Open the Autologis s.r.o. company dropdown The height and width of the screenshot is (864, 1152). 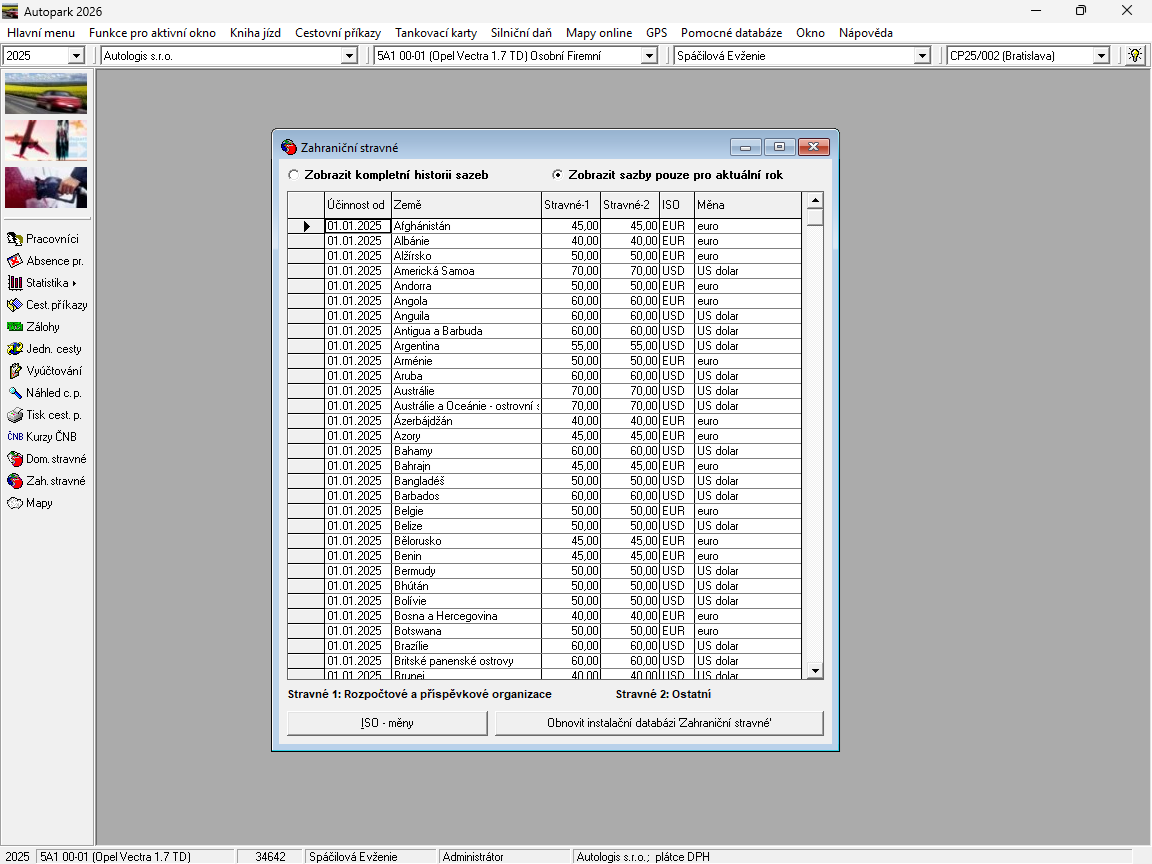(349, 56)
